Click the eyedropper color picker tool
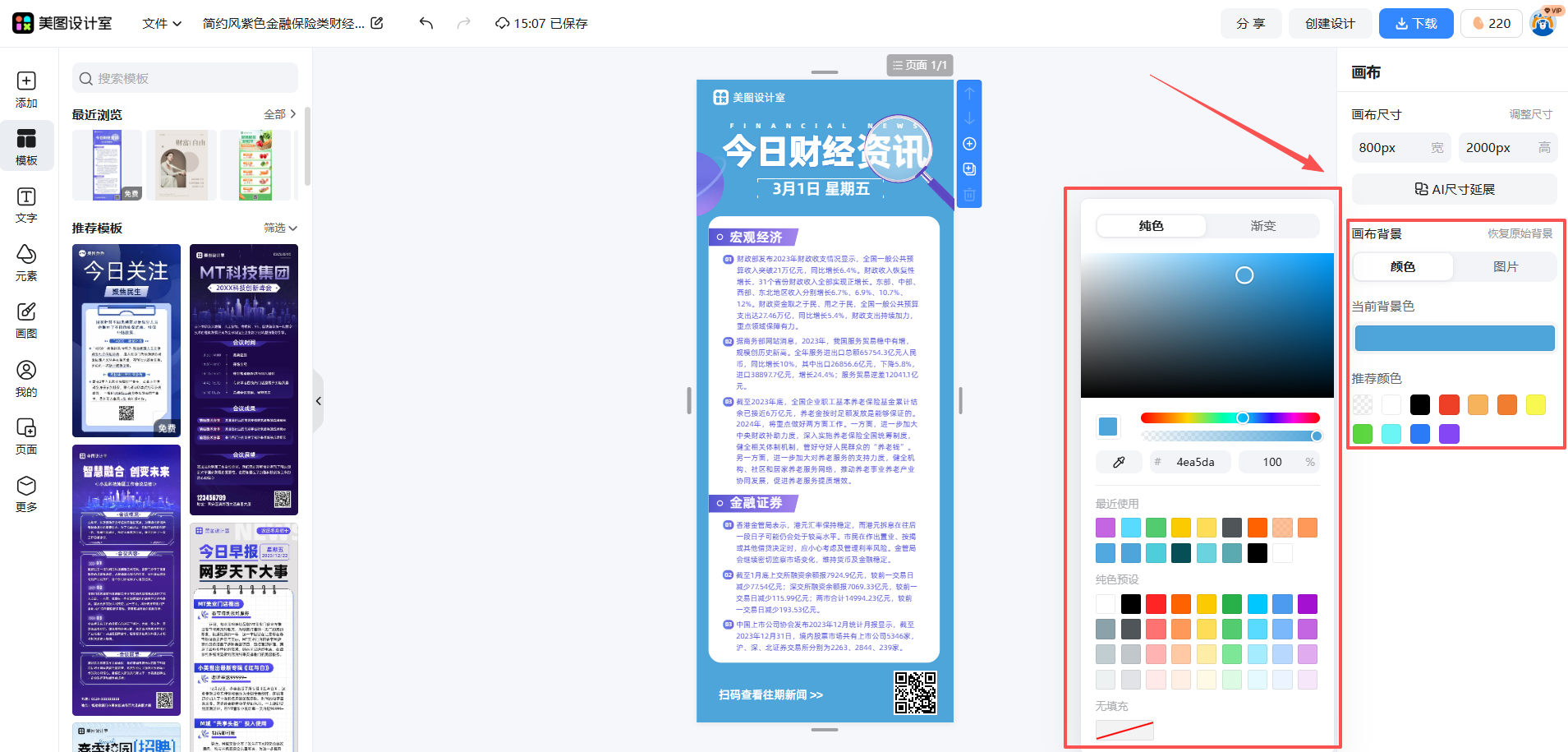The image size is (1568, 752). [x=1119, y=462]
